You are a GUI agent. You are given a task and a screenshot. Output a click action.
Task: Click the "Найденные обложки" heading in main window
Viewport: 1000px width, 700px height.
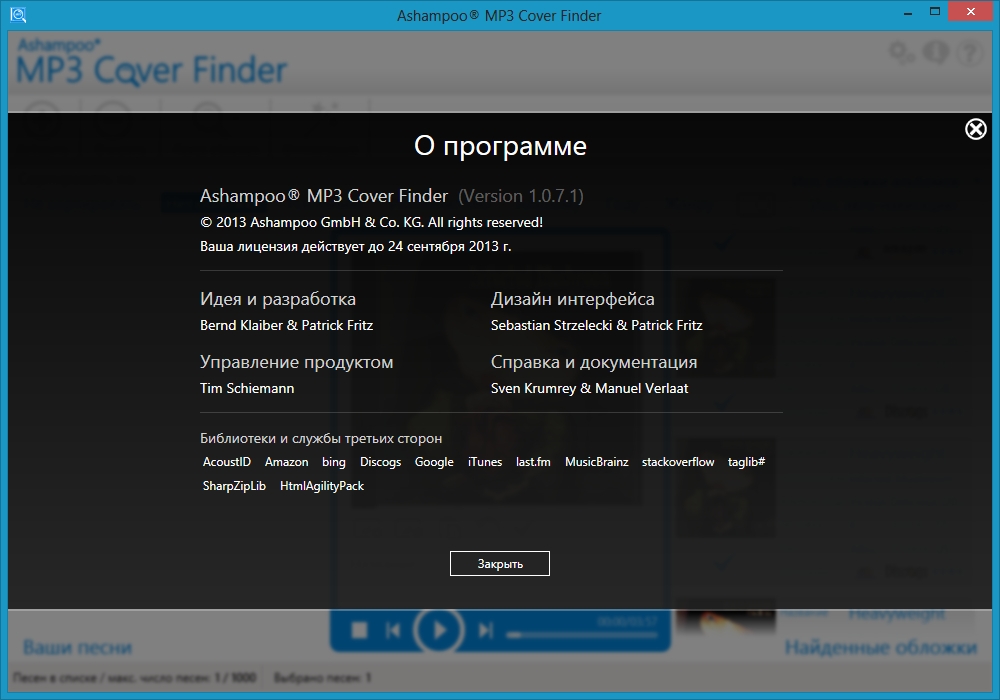880,648
